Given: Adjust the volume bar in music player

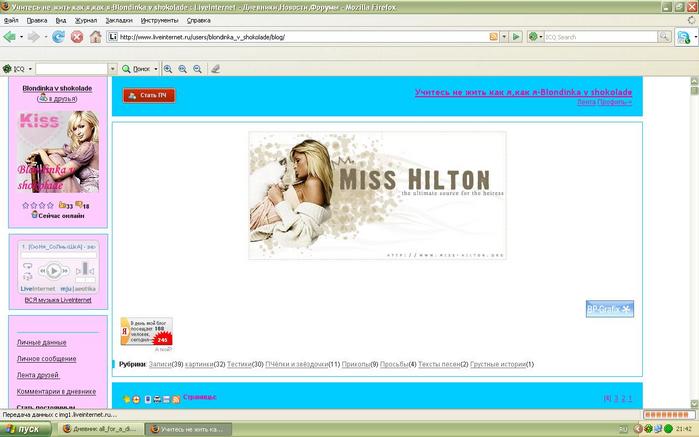Looking at the screenshot, I should 85,269.
